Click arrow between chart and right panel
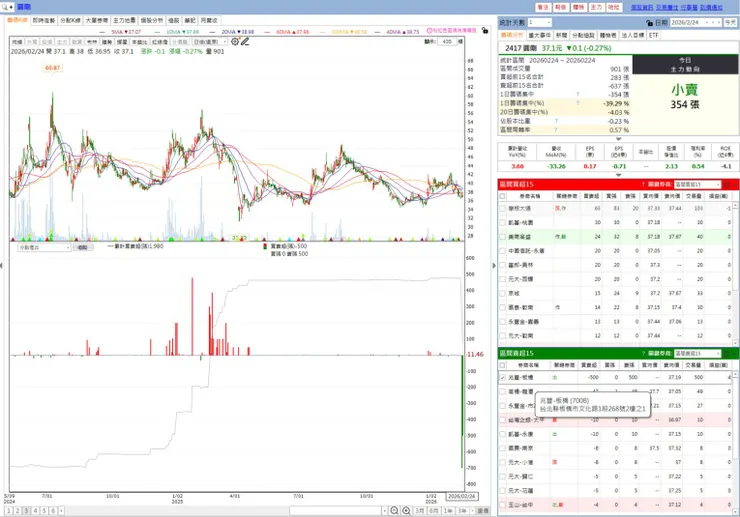 494,265
